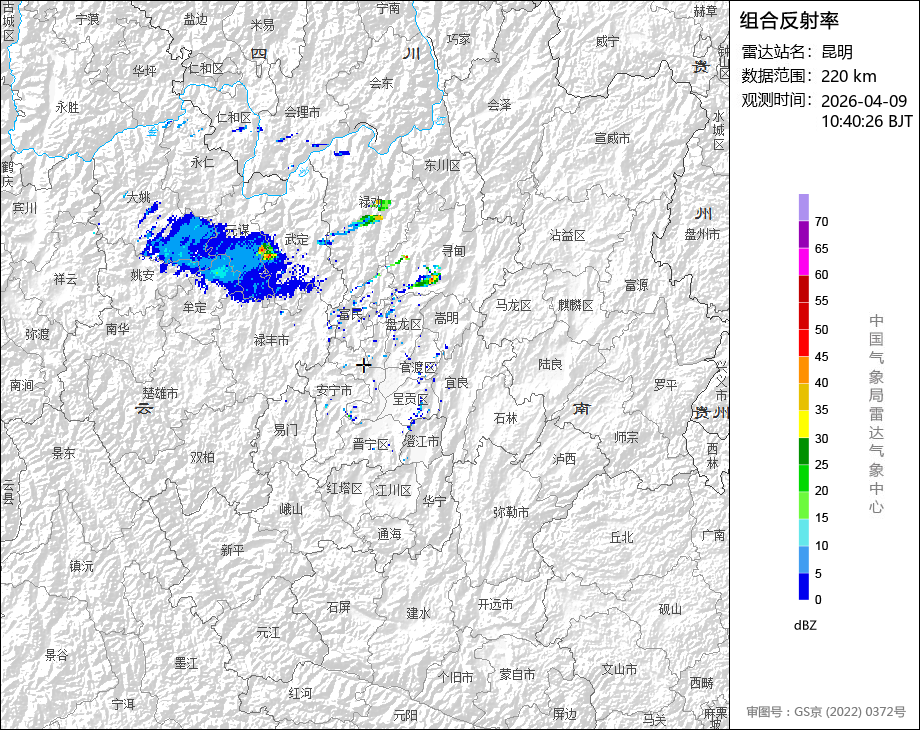Viewport: 920px width, 730px height.
Task: Click the radar station name 昆明
Action: [x=837, y=52]
